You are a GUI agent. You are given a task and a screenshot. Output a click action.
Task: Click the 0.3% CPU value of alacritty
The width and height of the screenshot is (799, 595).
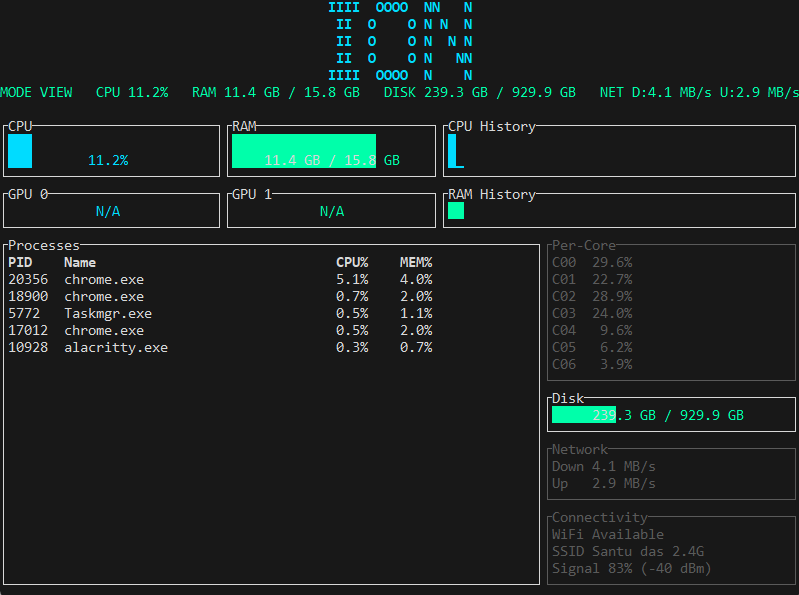click(352, 347)
